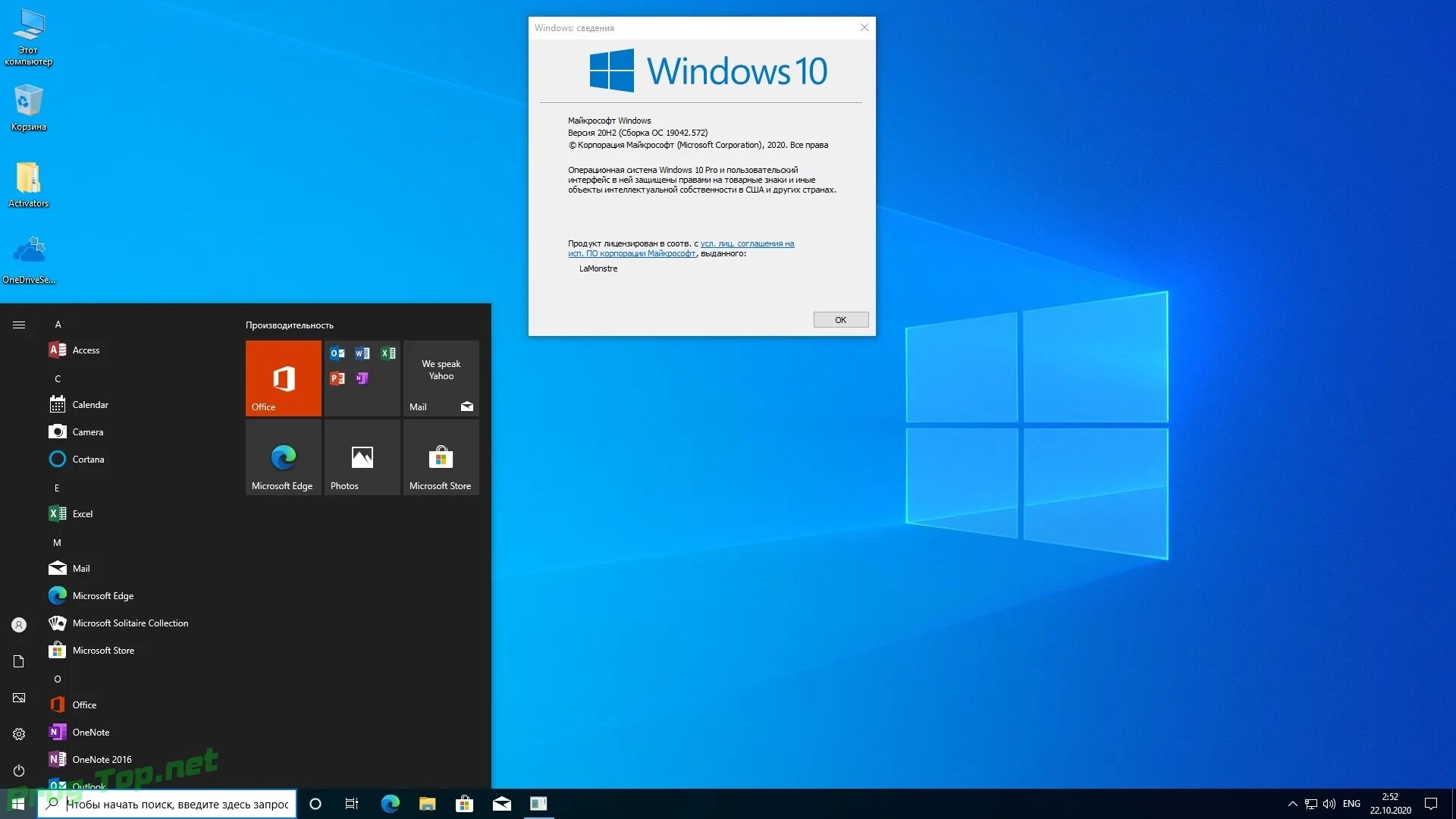This screenshot has height=819, width=1456.
Task: Click Cortana circle on taskbar
Action: click(x=315, y=804)
